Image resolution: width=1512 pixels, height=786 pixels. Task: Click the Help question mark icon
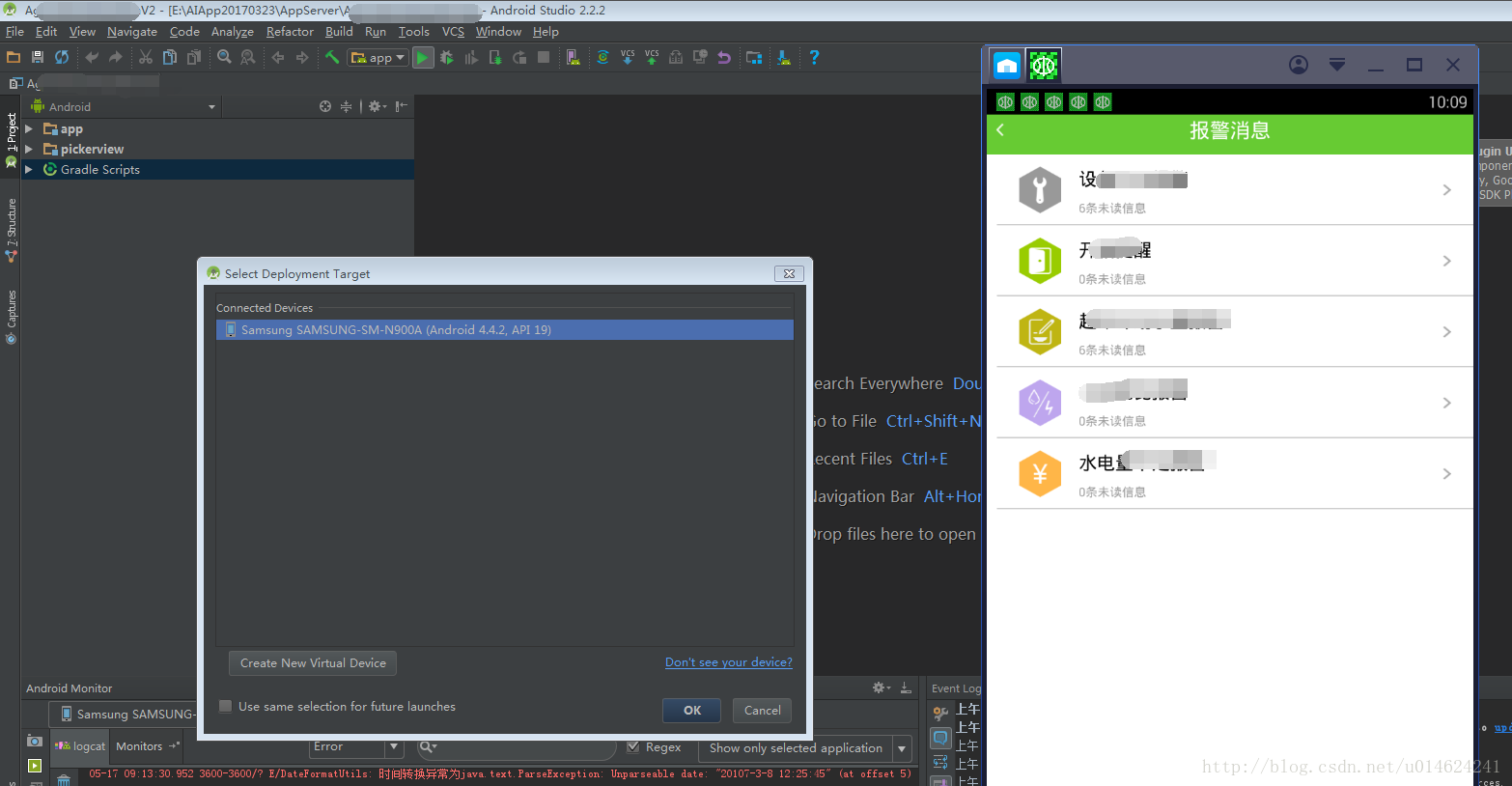point(814,58)
